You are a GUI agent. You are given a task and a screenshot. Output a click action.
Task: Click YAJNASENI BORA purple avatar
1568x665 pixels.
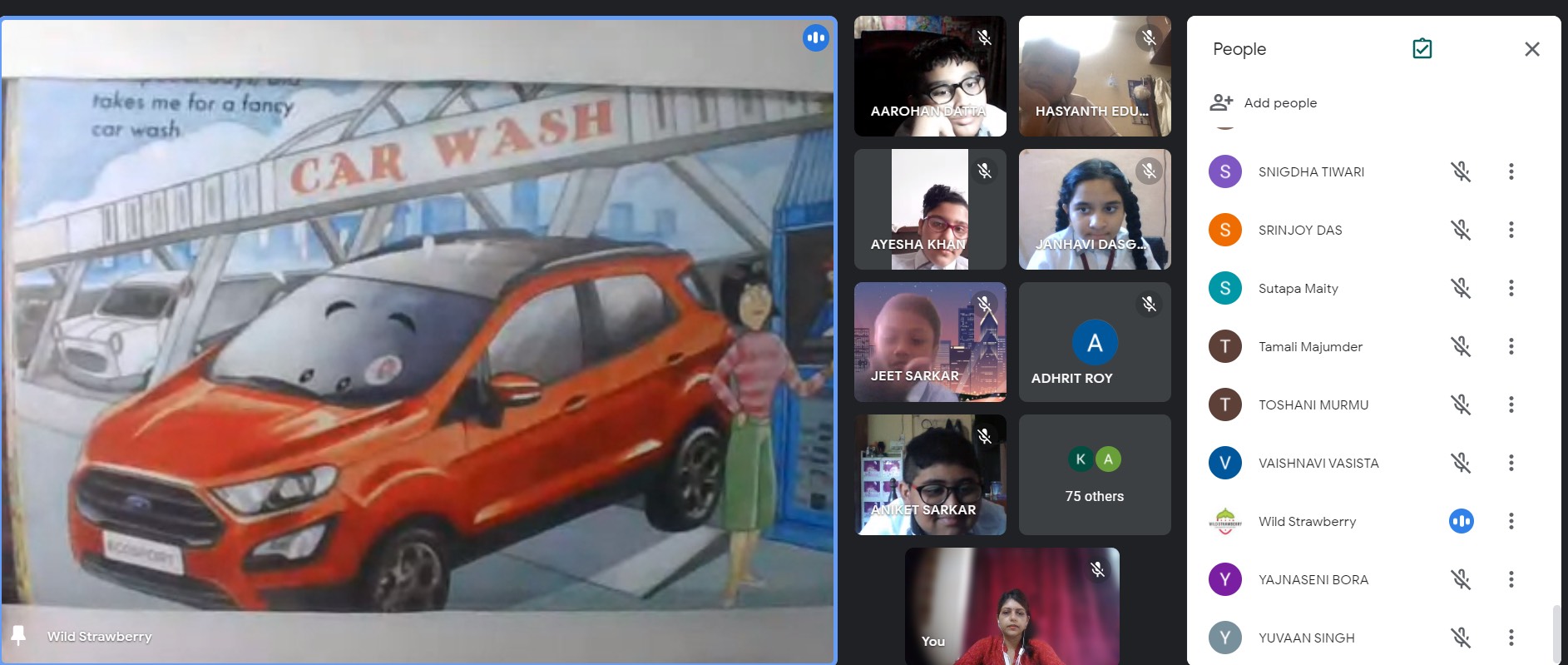(1225, 579)
